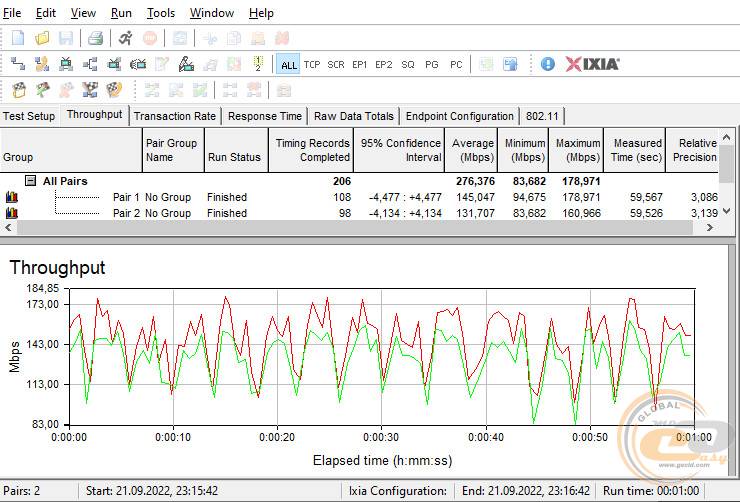Select Pair 2 row average 131,707
740x502 pixels.
click(475, 213)
